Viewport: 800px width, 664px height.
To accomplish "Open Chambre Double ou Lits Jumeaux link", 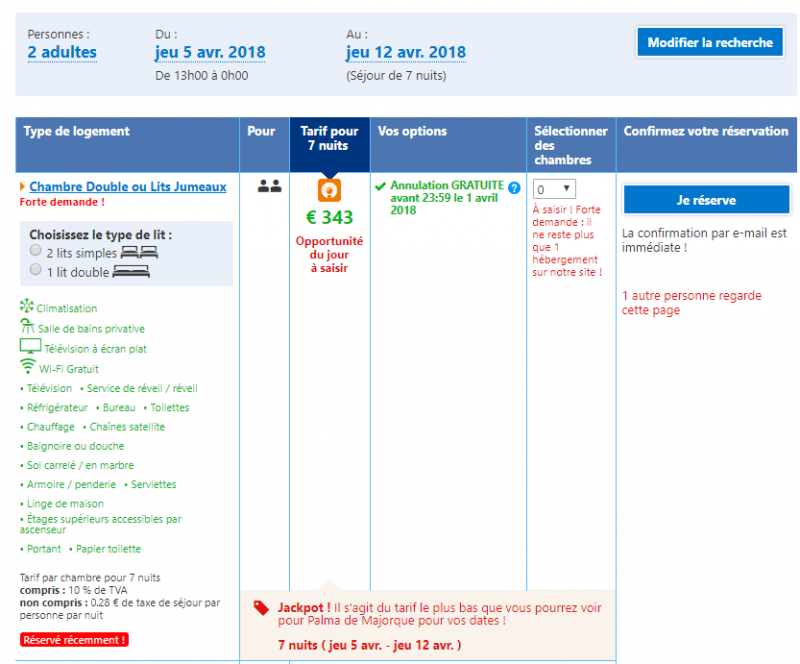I will pos(128,187).
